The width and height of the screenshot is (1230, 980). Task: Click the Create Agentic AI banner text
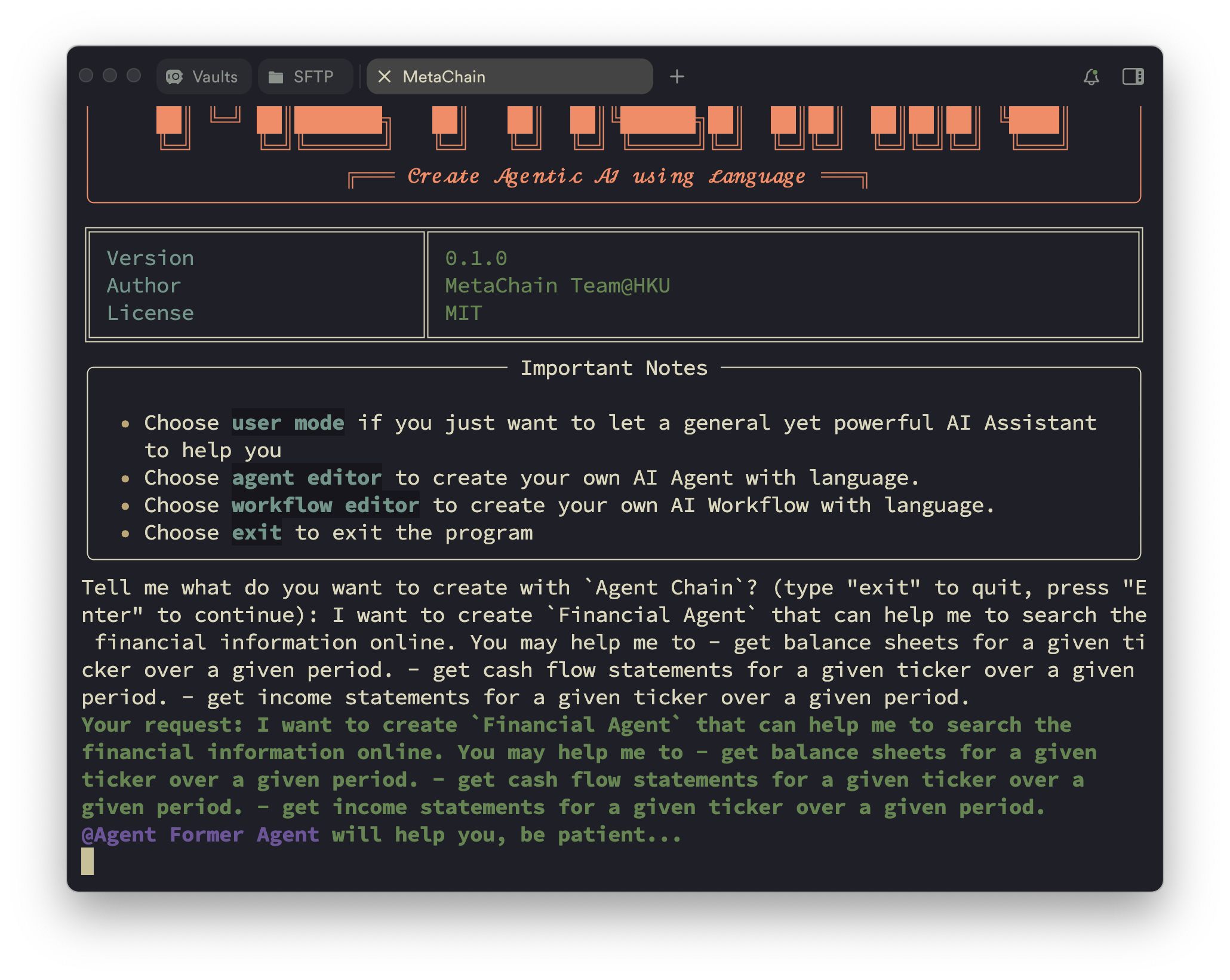click(605, 175)
